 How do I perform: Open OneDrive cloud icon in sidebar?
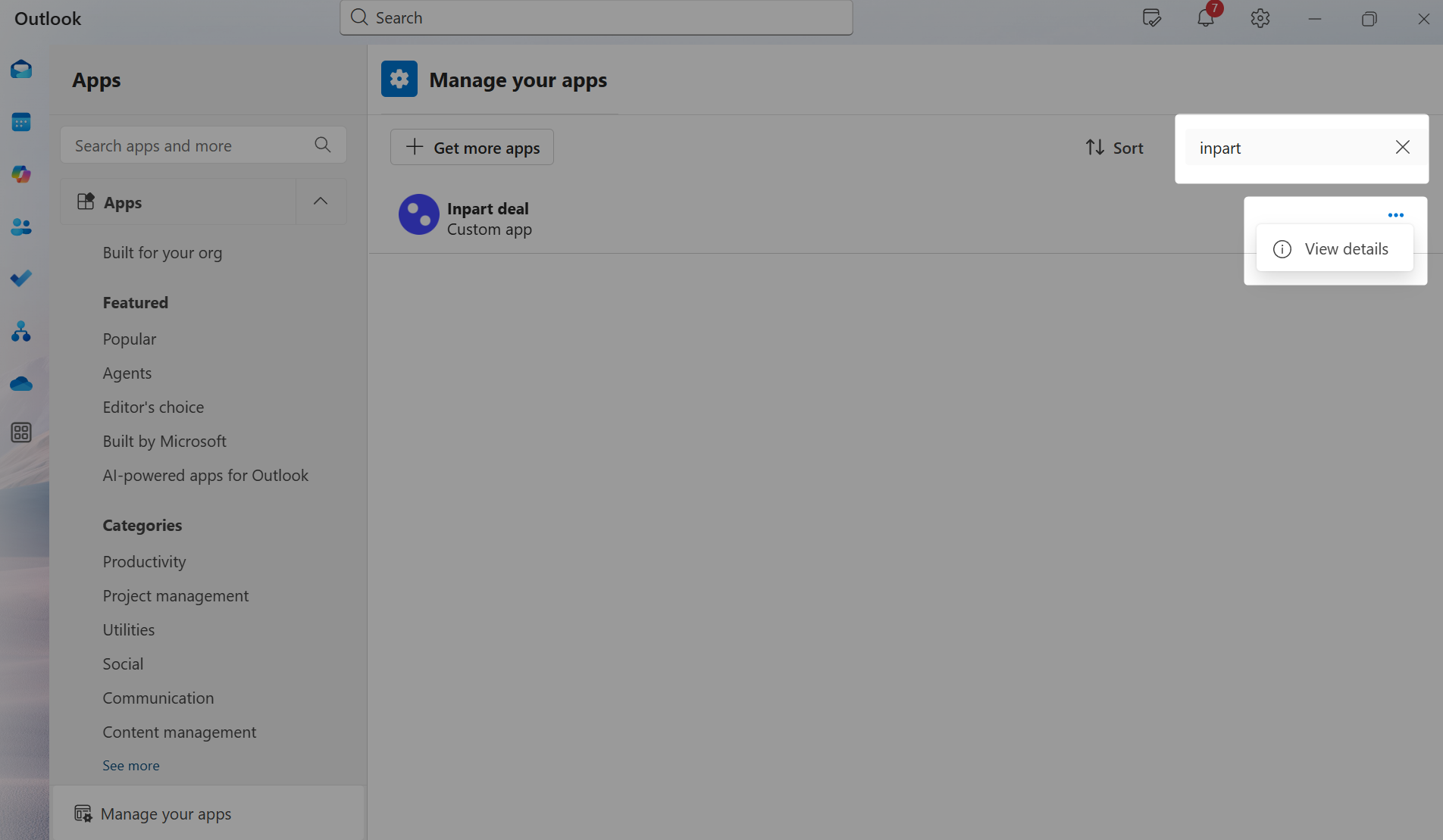21,383
